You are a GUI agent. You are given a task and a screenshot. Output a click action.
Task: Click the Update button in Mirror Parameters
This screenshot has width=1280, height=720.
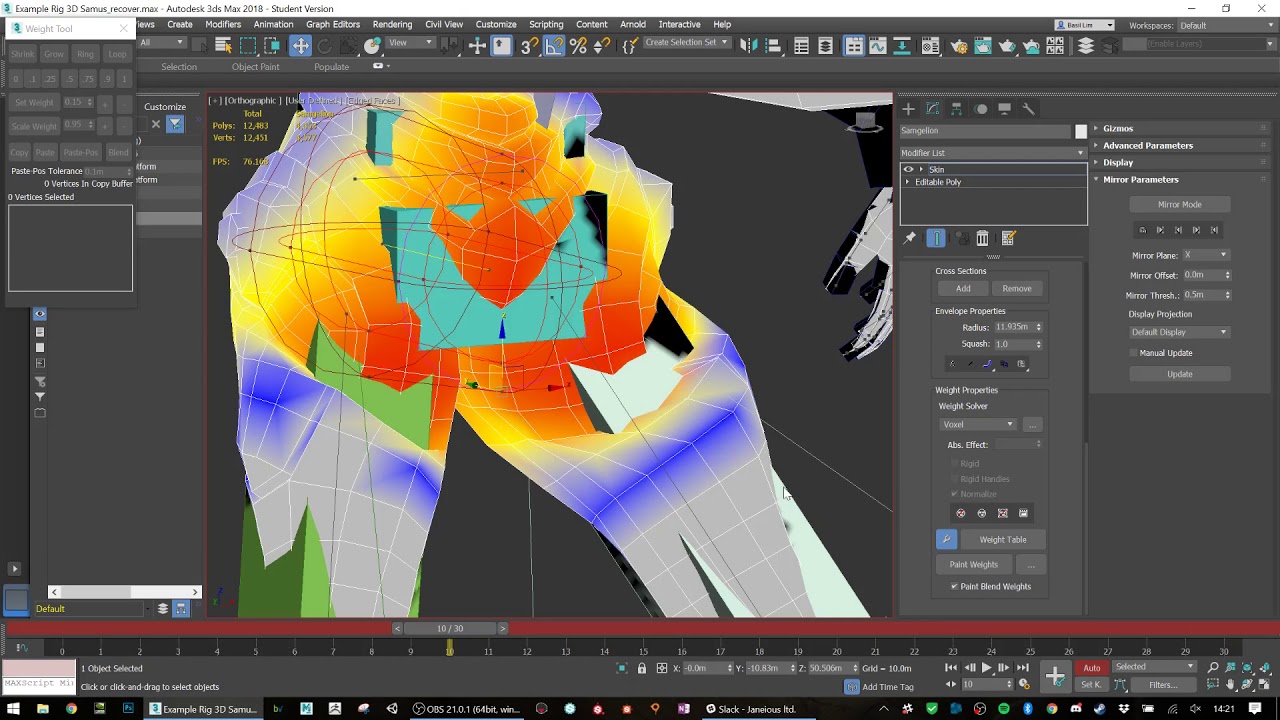pyautogui.click(x=1179, y=374)
